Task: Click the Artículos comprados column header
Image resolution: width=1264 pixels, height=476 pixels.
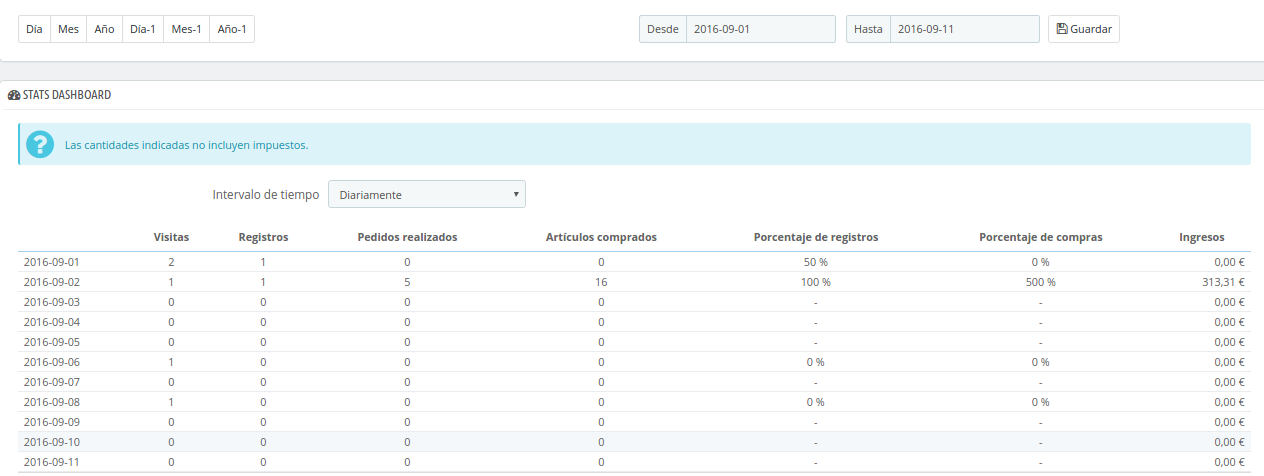Action: click(x=601, y=237)
